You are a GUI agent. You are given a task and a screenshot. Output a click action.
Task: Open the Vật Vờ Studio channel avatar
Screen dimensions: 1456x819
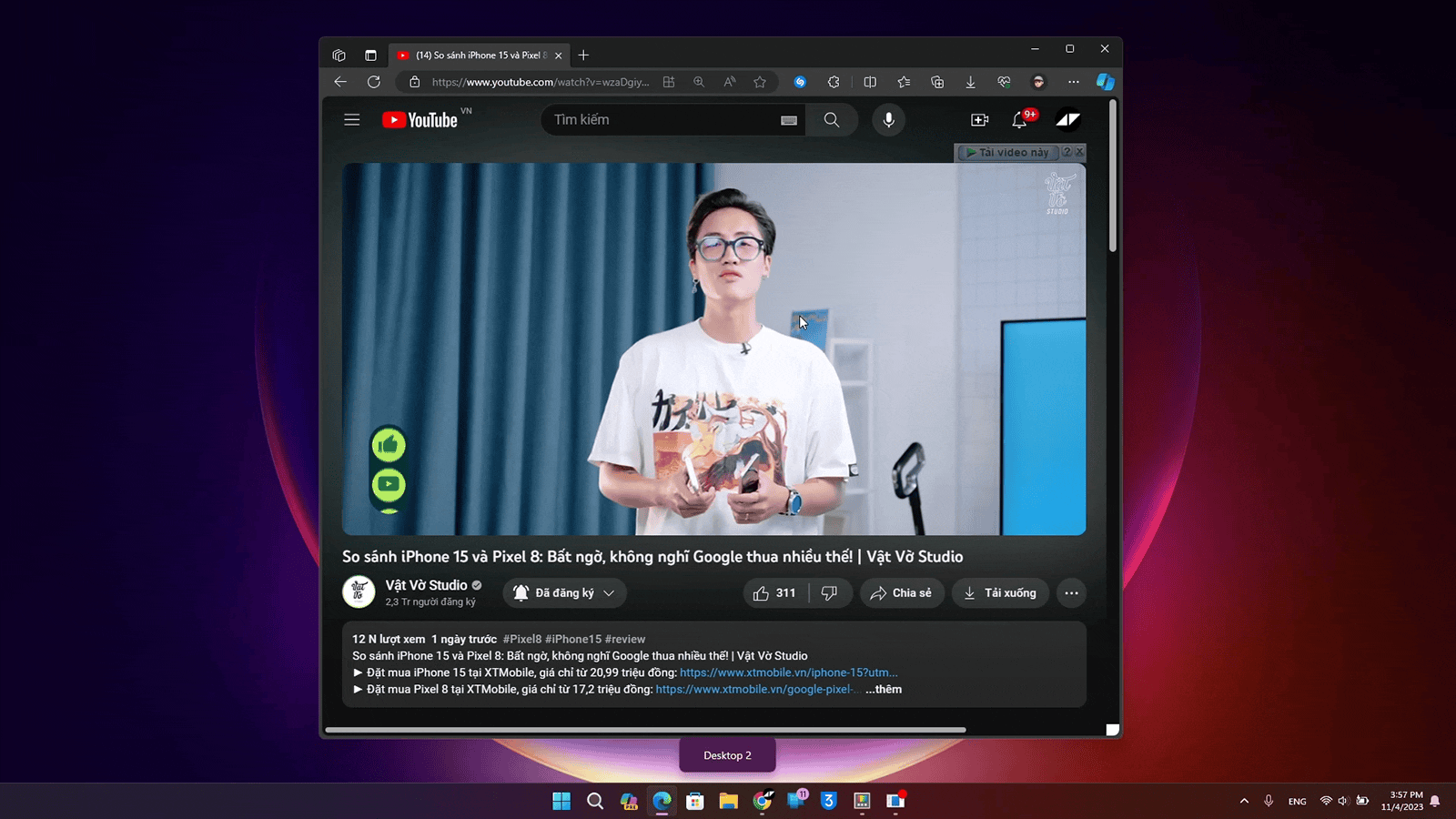coord(359,592)
